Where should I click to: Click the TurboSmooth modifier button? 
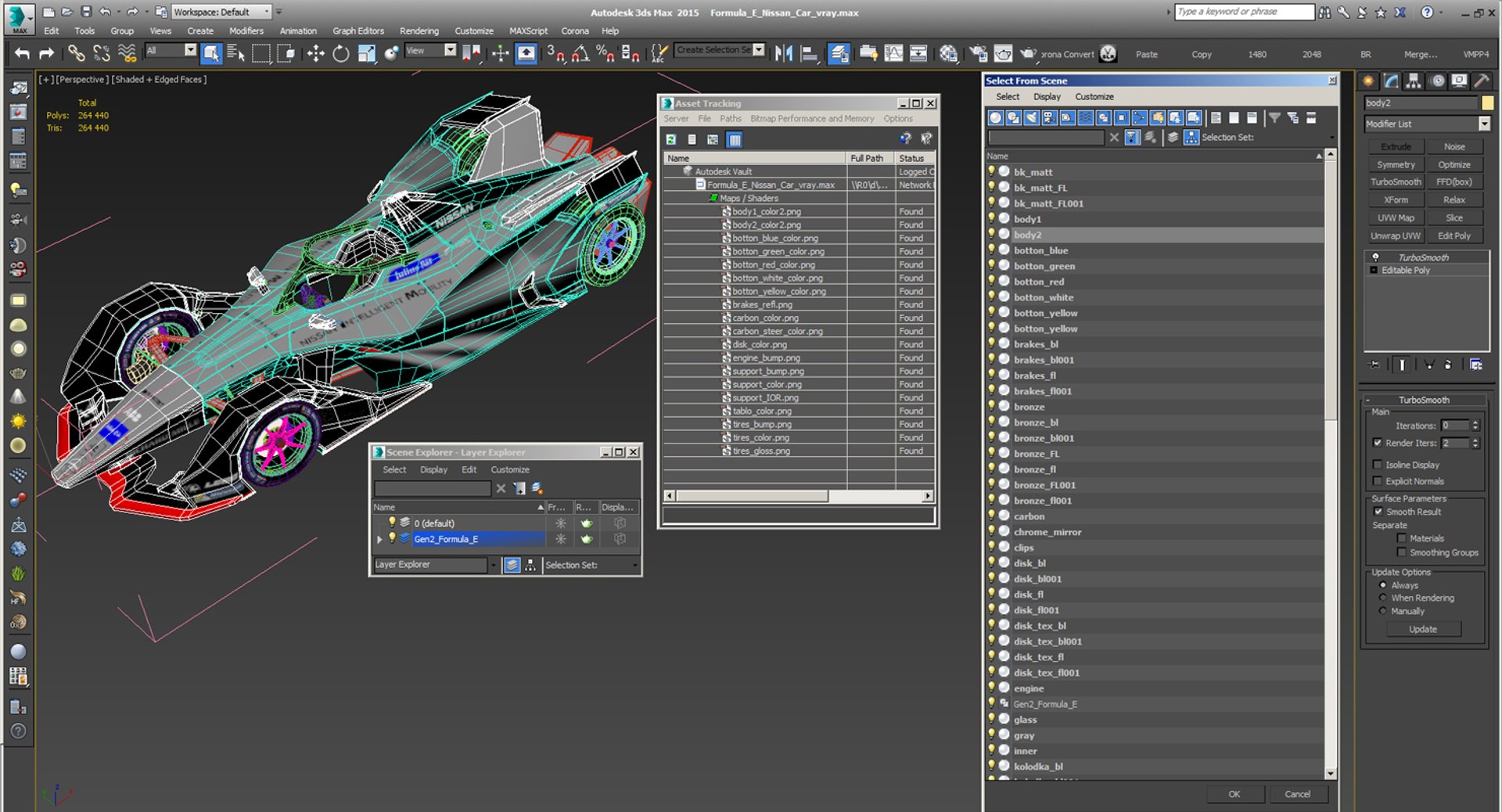[1396, 182]
